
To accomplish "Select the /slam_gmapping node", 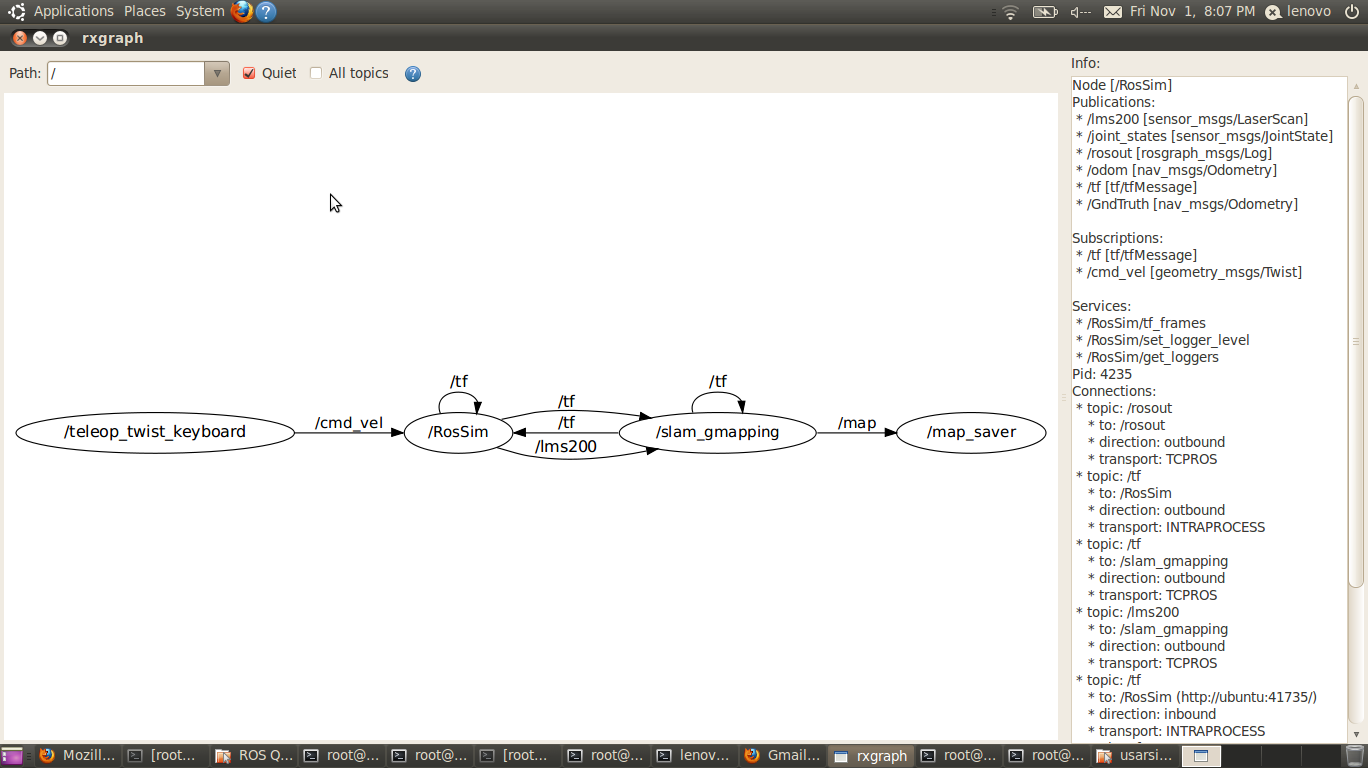I will (x=717, y=432).
